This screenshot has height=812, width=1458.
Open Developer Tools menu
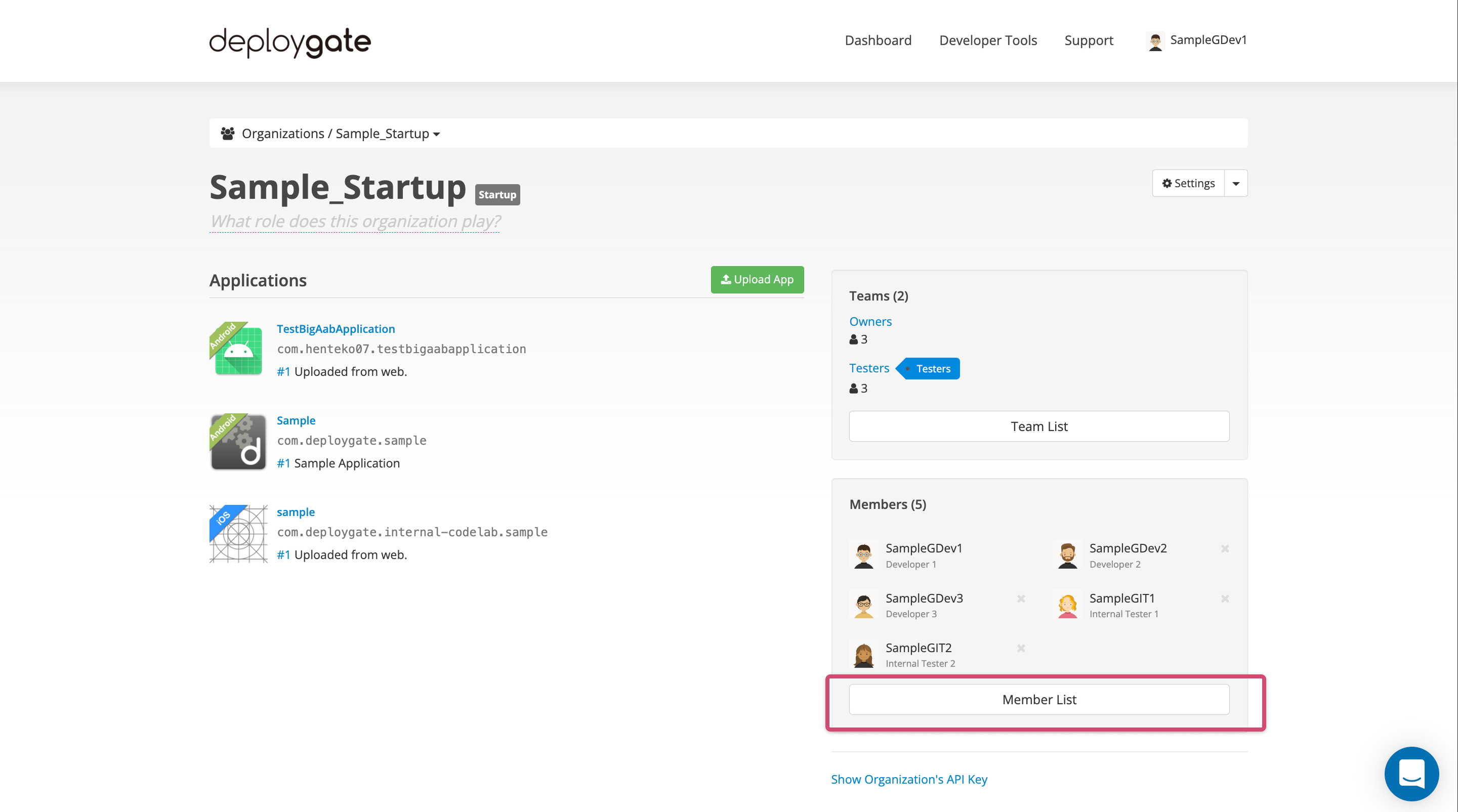(988, 40)
